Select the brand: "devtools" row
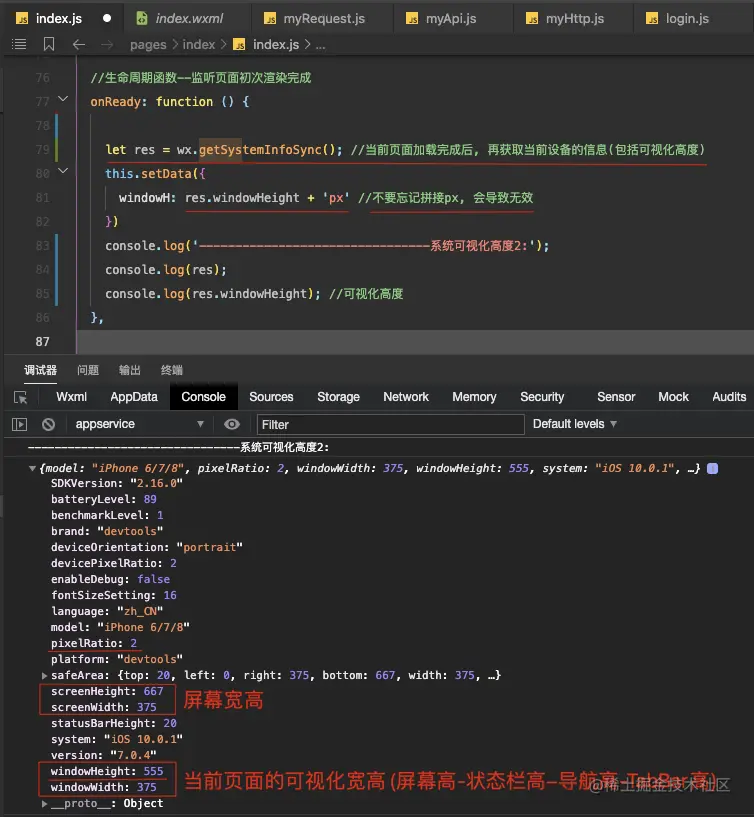Image resolution: width=754 pixels, height=817 pixels. (107, 531)
